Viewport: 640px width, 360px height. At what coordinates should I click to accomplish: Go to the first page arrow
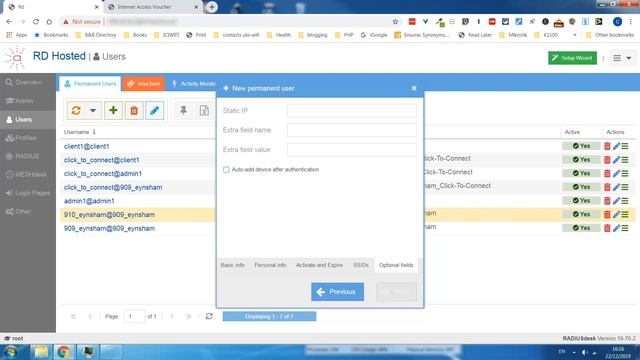click(73, 316)
